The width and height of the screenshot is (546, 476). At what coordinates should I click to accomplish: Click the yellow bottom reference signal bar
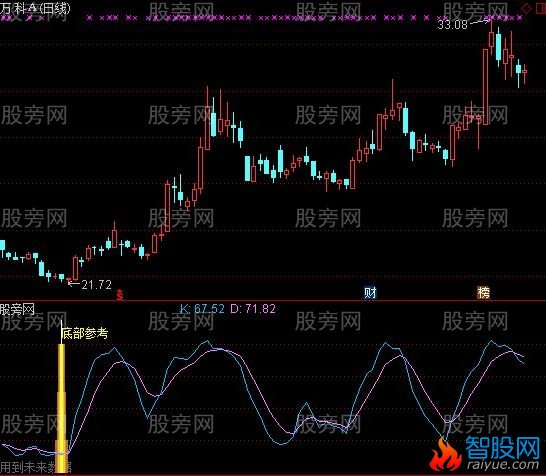coord(62,407)
